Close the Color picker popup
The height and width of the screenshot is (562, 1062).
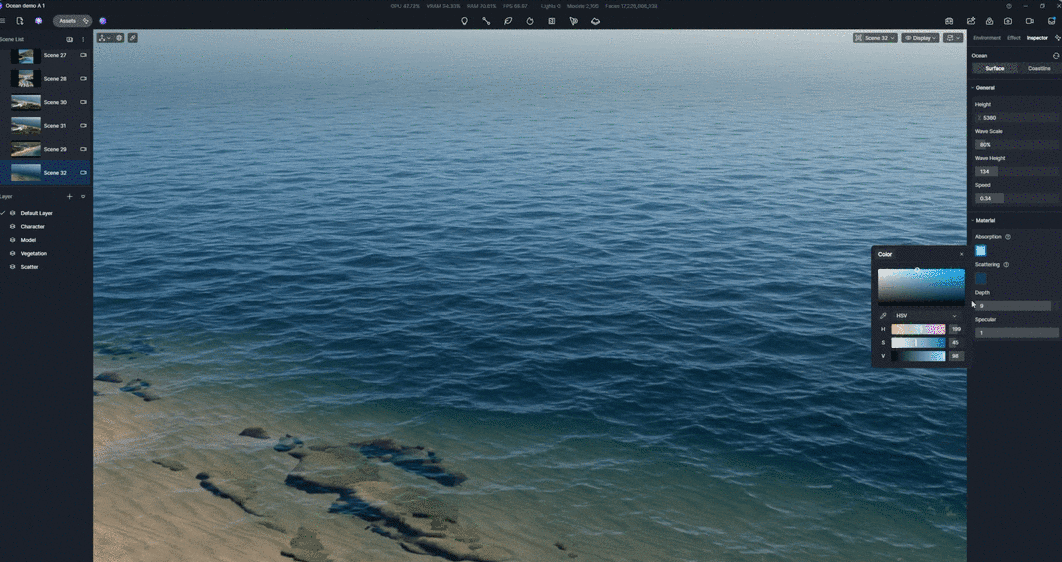pos(961,254)
